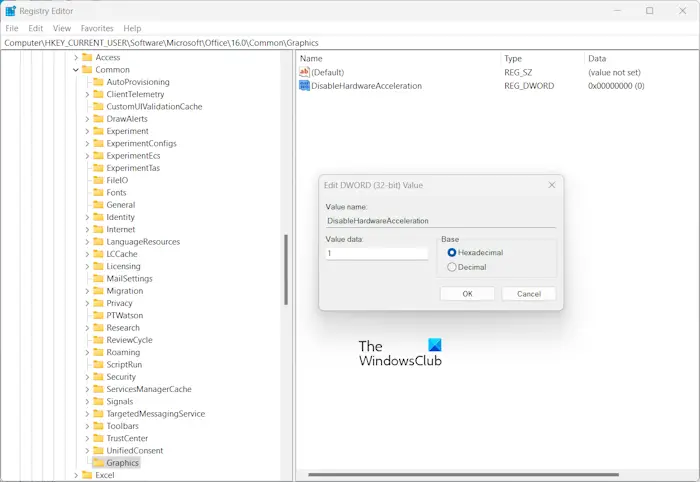Image resolution: width=700 pixels, height=482 pixels.
Task: Expand the DrawAlerts key
Action: 87,119
